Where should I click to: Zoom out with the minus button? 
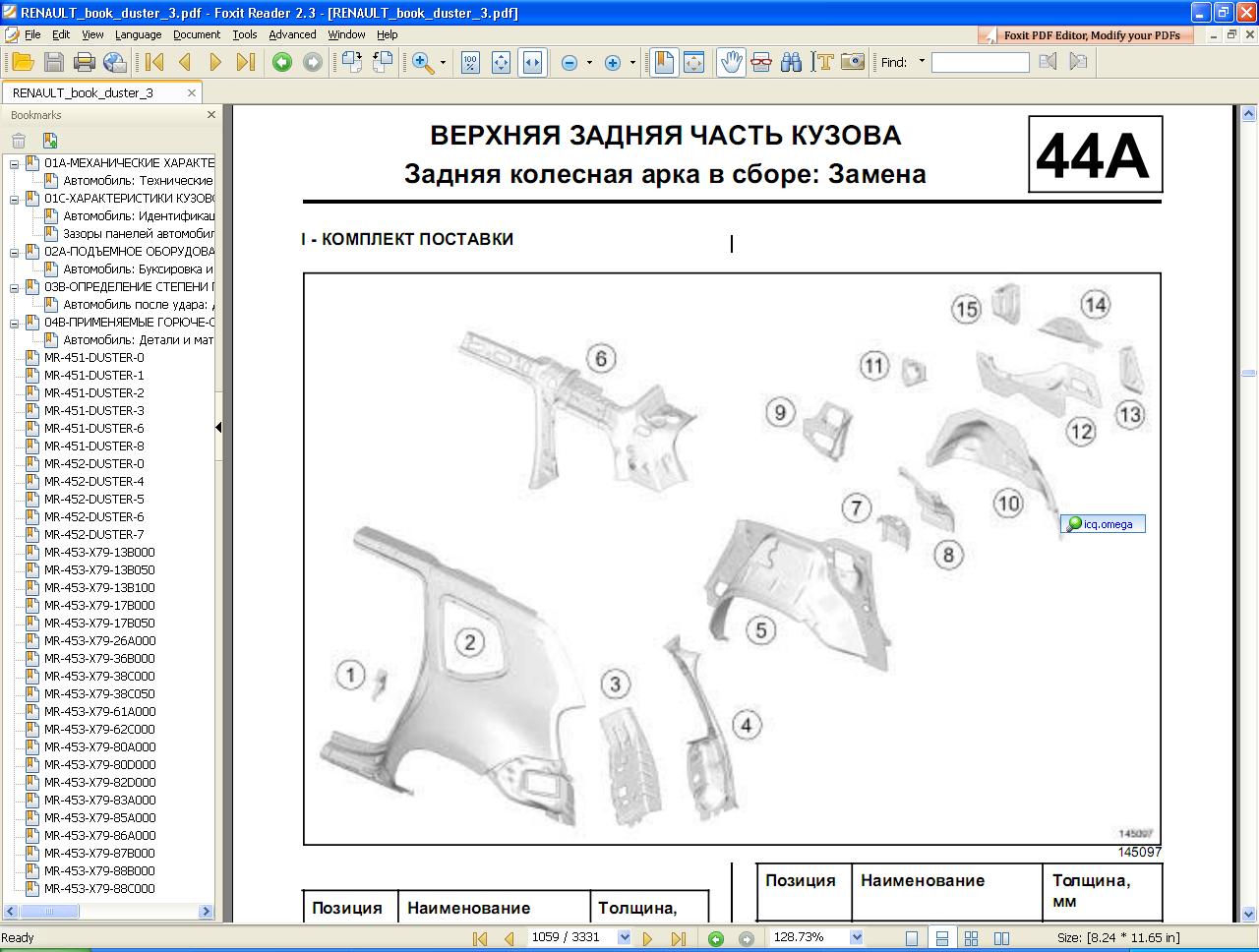(x=569, y=62)
